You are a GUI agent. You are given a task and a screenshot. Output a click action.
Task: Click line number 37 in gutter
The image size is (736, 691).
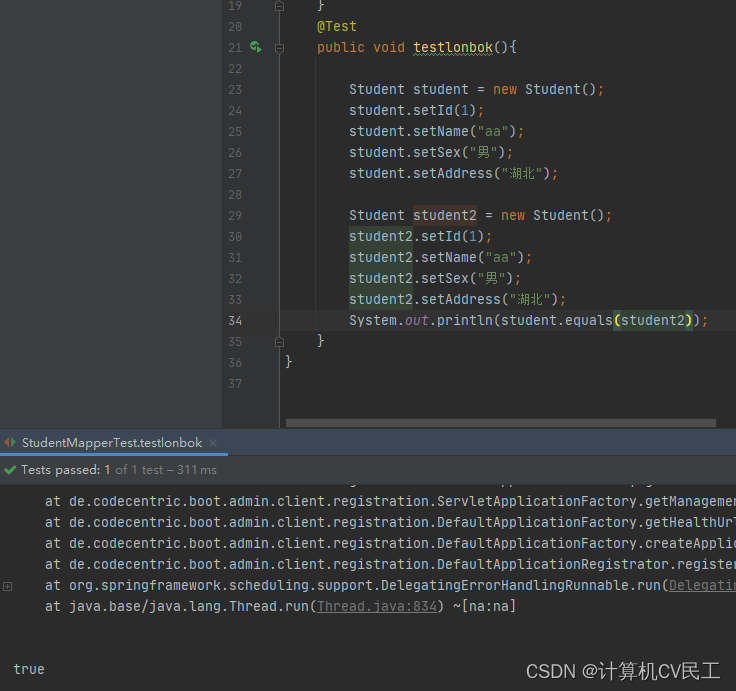point(235,384)
